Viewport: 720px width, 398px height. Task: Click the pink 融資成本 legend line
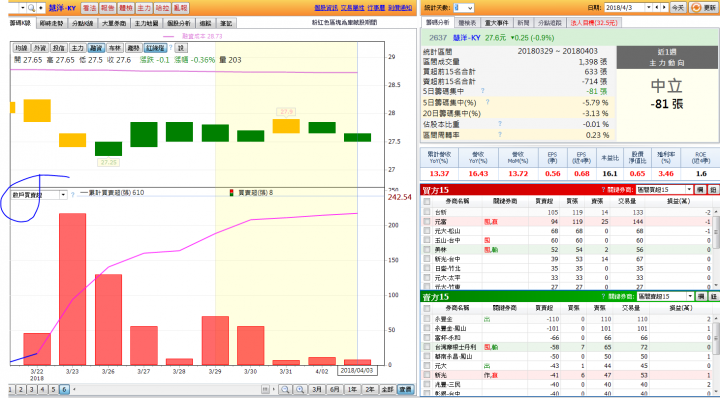coord(168,36)
